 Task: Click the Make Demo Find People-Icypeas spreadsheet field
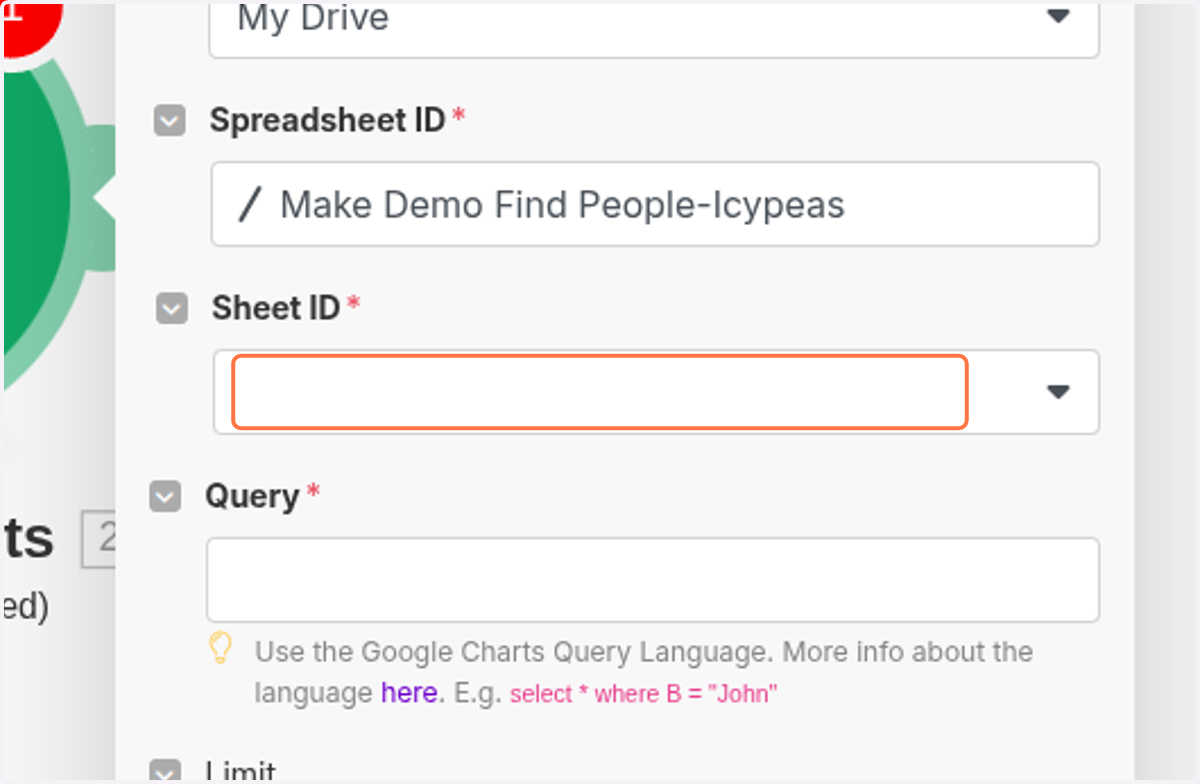tap(654, 204)
